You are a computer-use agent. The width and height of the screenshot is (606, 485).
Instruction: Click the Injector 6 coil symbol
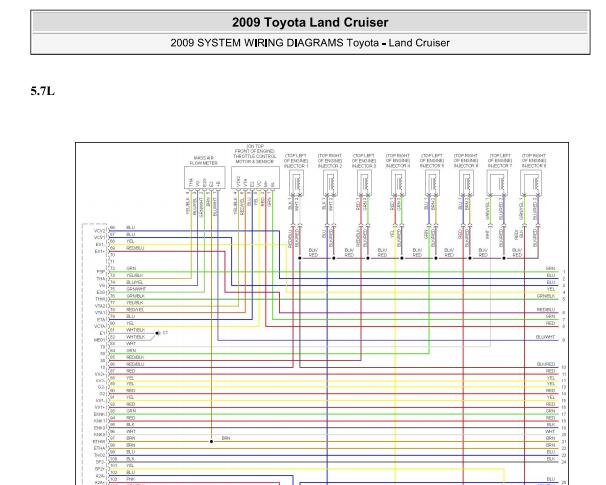(466, 182)
